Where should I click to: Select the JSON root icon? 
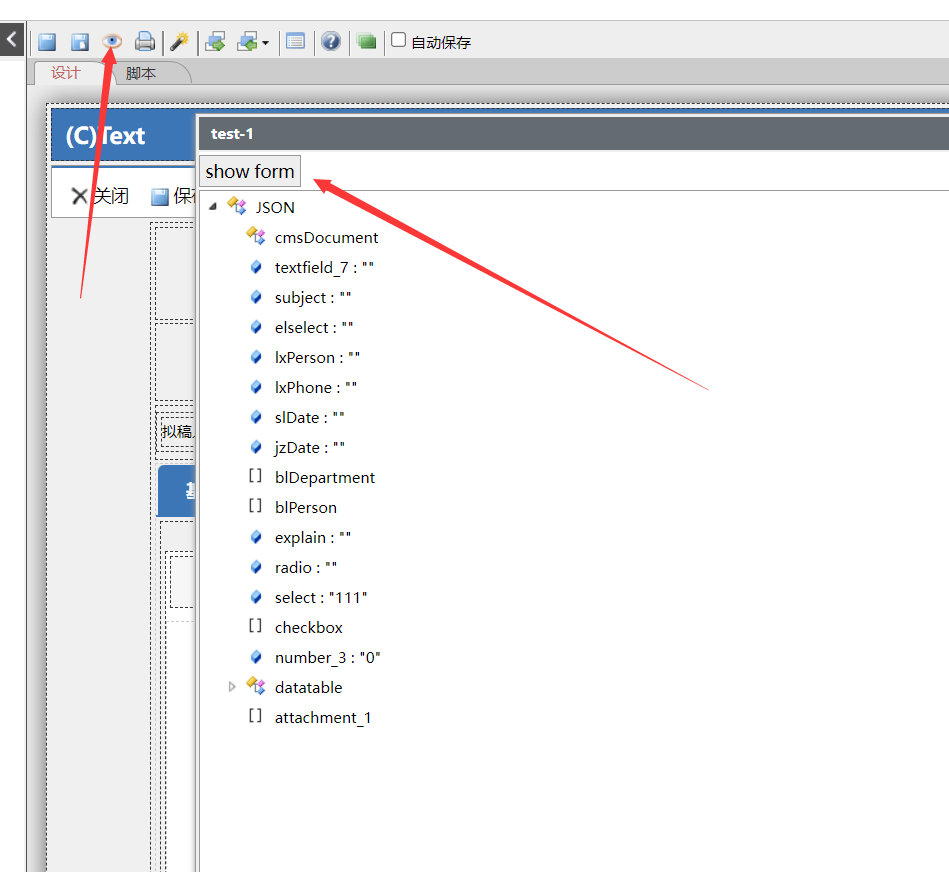[237, 206]
